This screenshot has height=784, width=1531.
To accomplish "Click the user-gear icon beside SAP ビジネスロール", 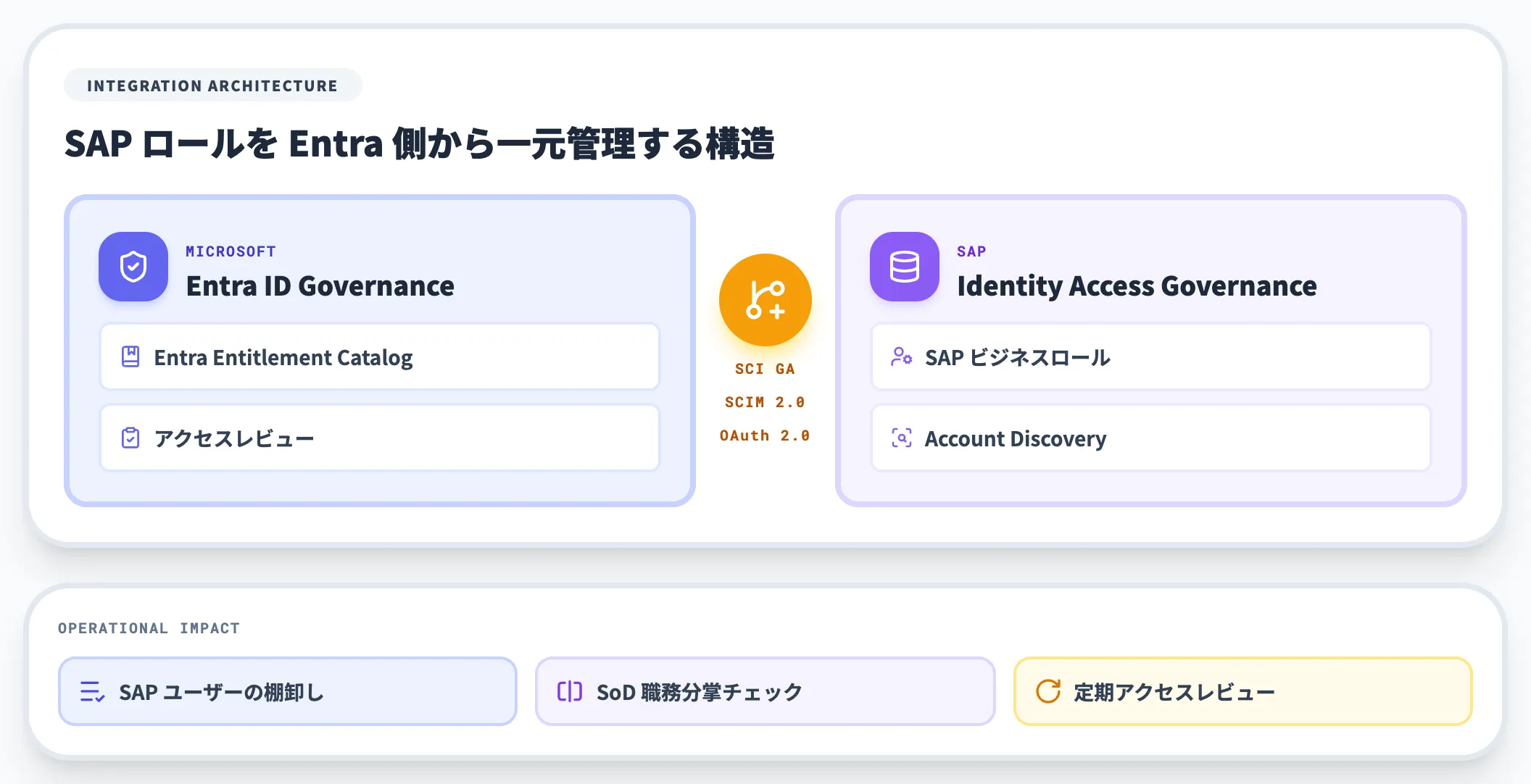I will 902,356.
